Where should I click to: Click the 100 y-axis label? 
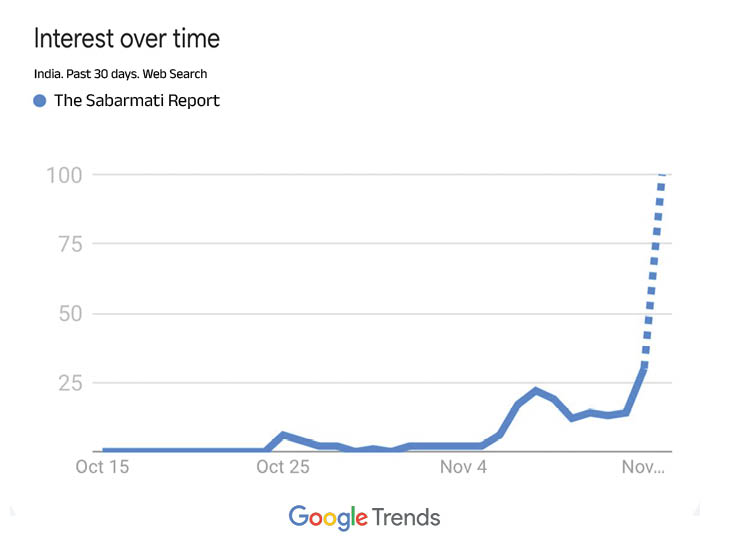pos(63,175)
